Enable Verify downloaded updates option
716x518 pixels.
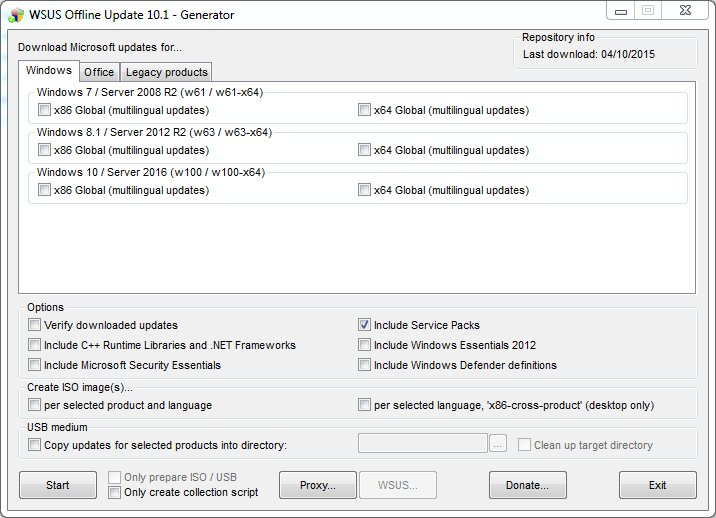coord(35,325)
